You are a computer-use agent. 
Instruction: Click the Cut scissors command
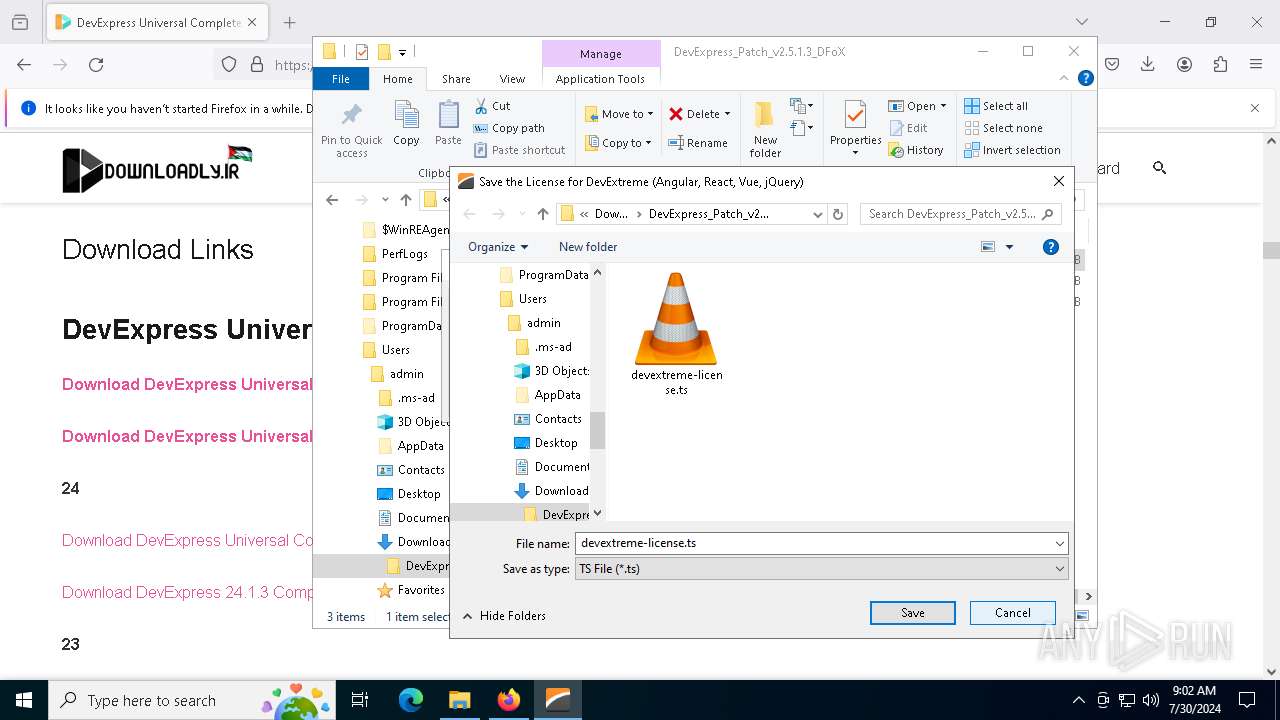(492, 106)
